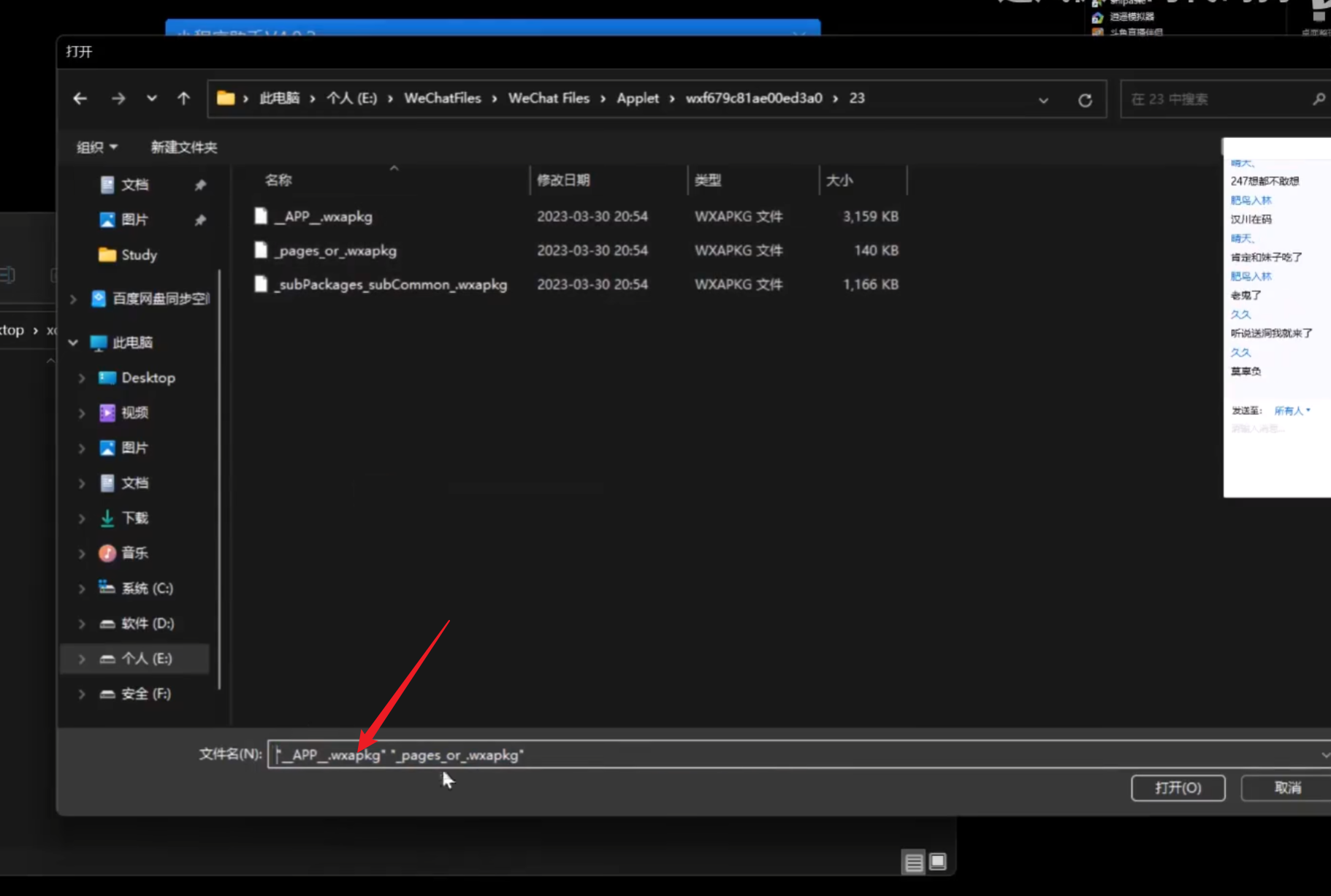Expand the 音乐 tree node

coord(82,553)
